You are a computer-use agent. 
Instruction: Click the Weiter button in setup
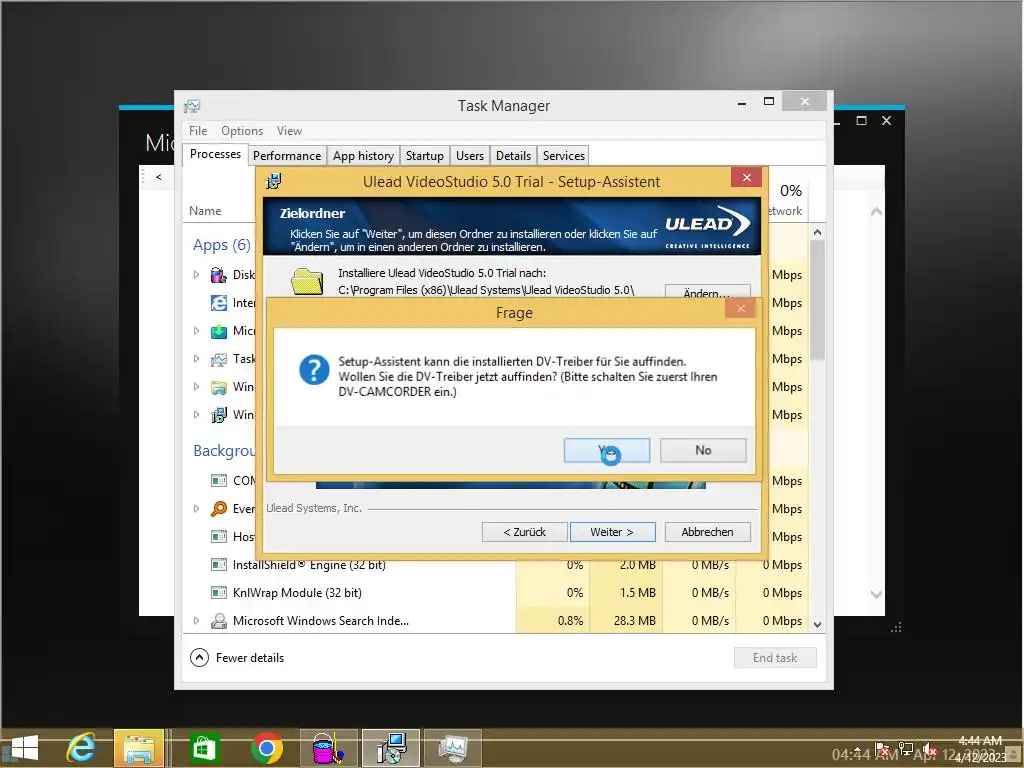pyautogui.click(x=613, y=532)
